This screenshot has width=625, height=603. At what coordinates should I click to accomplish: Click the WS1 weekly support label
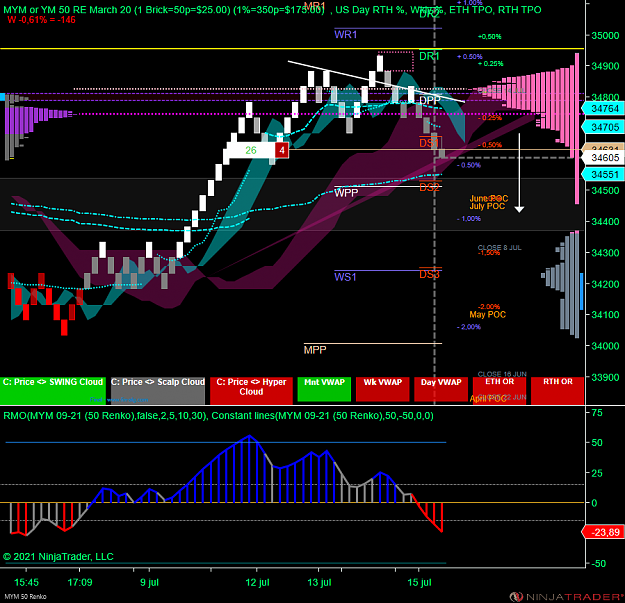(345, 277)
